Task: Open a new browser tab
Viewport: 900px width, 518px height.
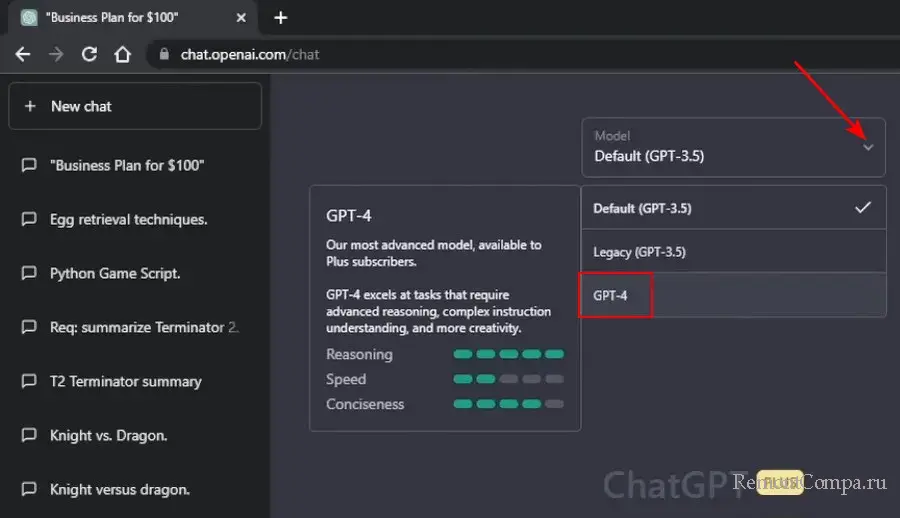Action: [281, 18]
